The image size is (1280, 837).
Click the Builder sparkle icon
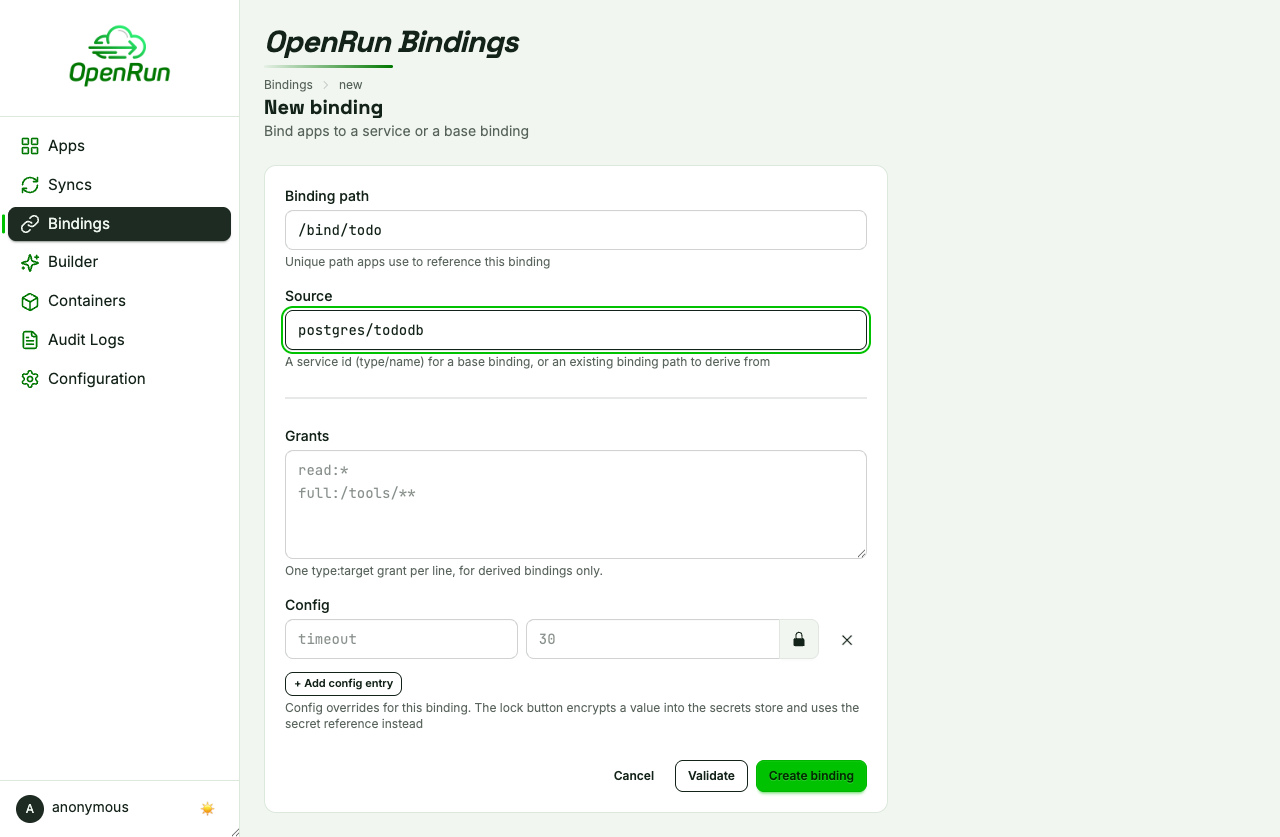(x=30, y=262)
